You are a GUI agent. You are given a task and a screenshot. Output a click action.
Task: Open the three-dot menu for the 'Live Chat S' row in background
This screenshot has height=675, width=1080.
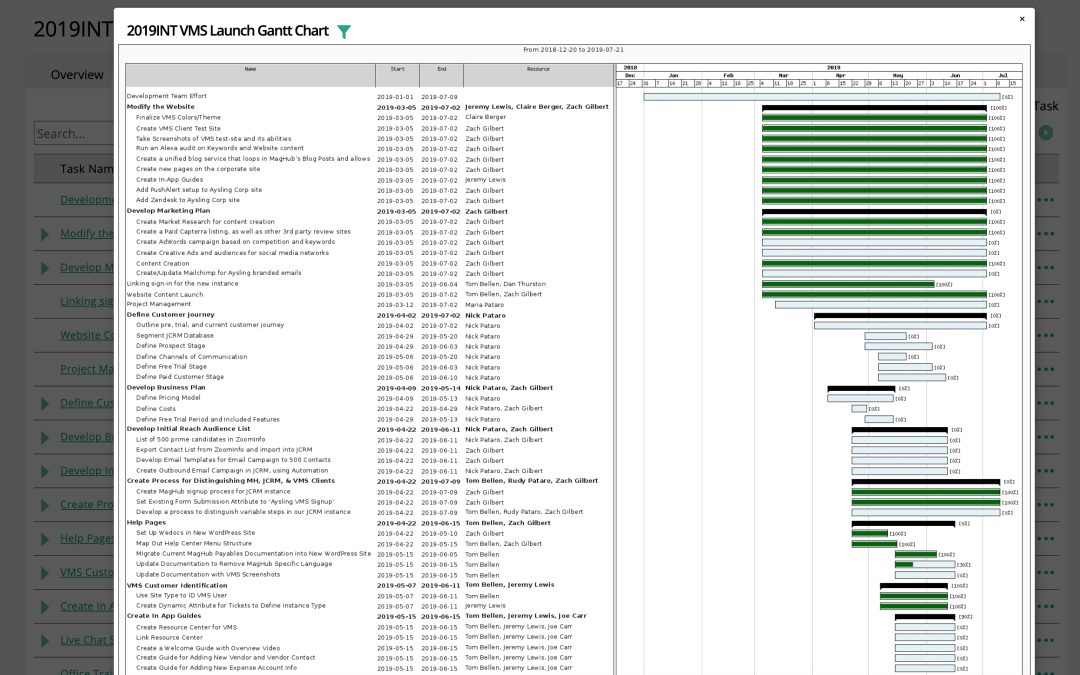(1046, 641)
